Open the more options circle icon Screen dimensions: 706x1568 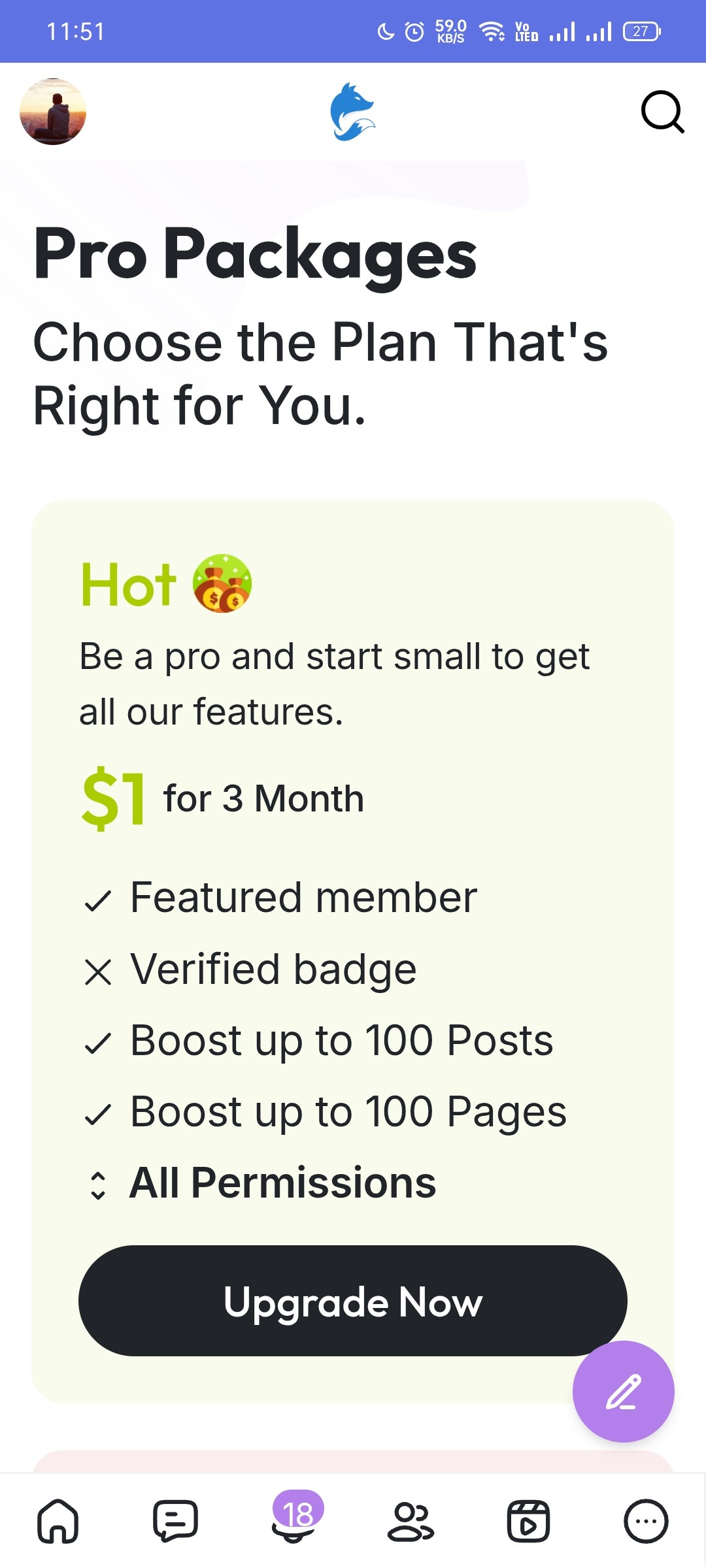coord(646,1521)
